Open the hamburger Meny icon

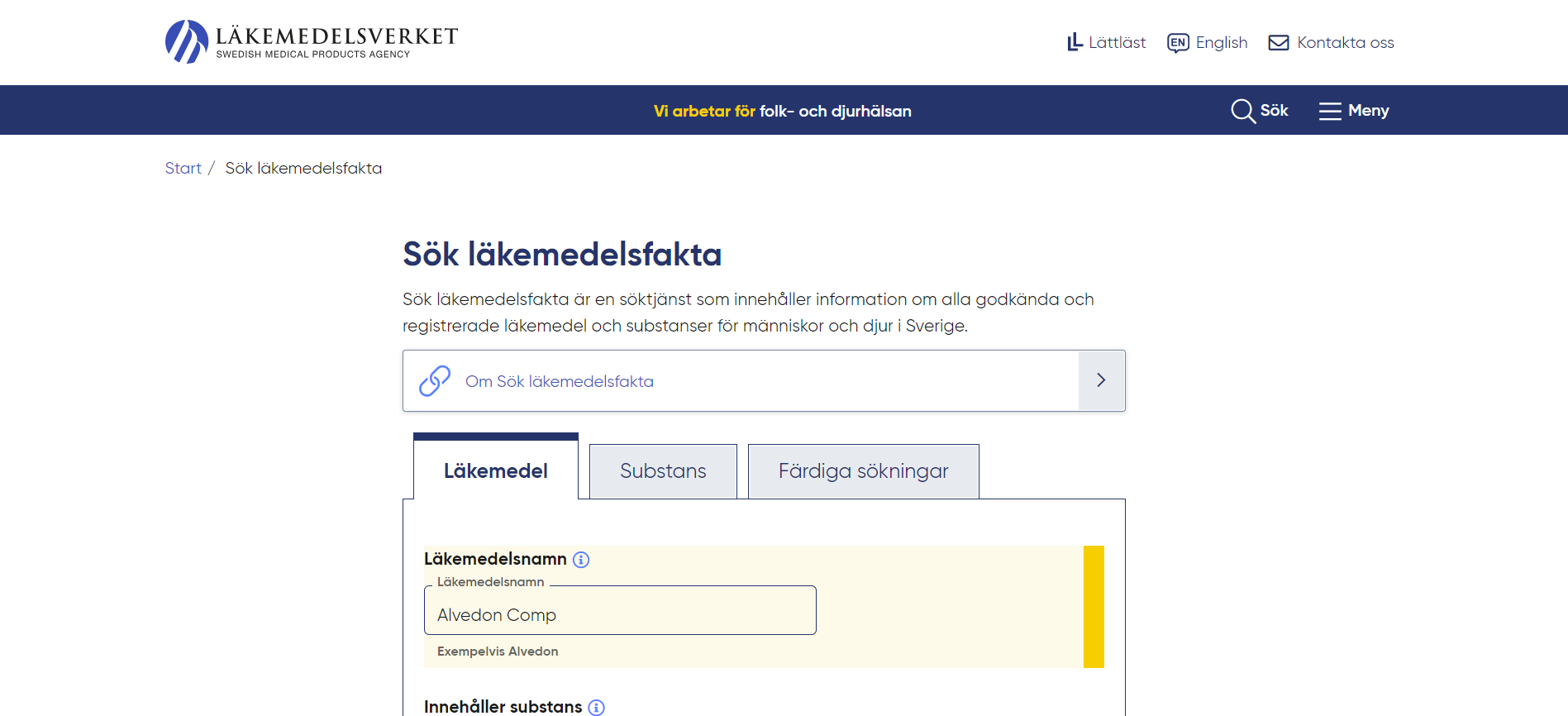tap(1329, 111)
